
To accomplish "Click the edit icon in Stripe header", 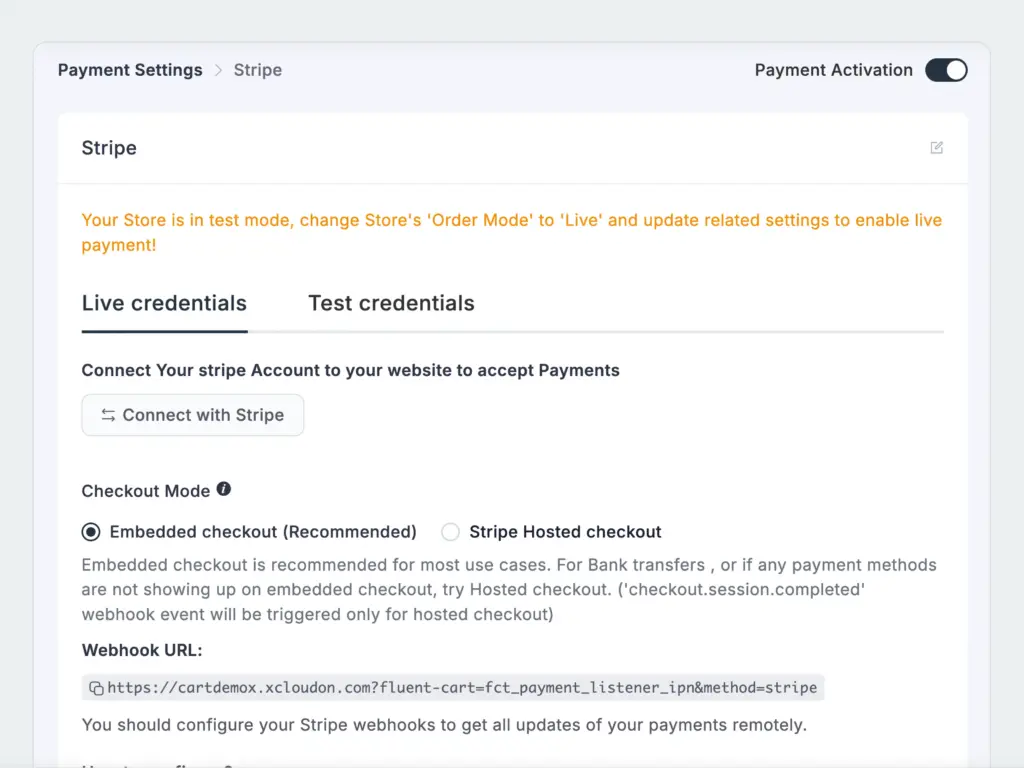I will click(936, 148).
